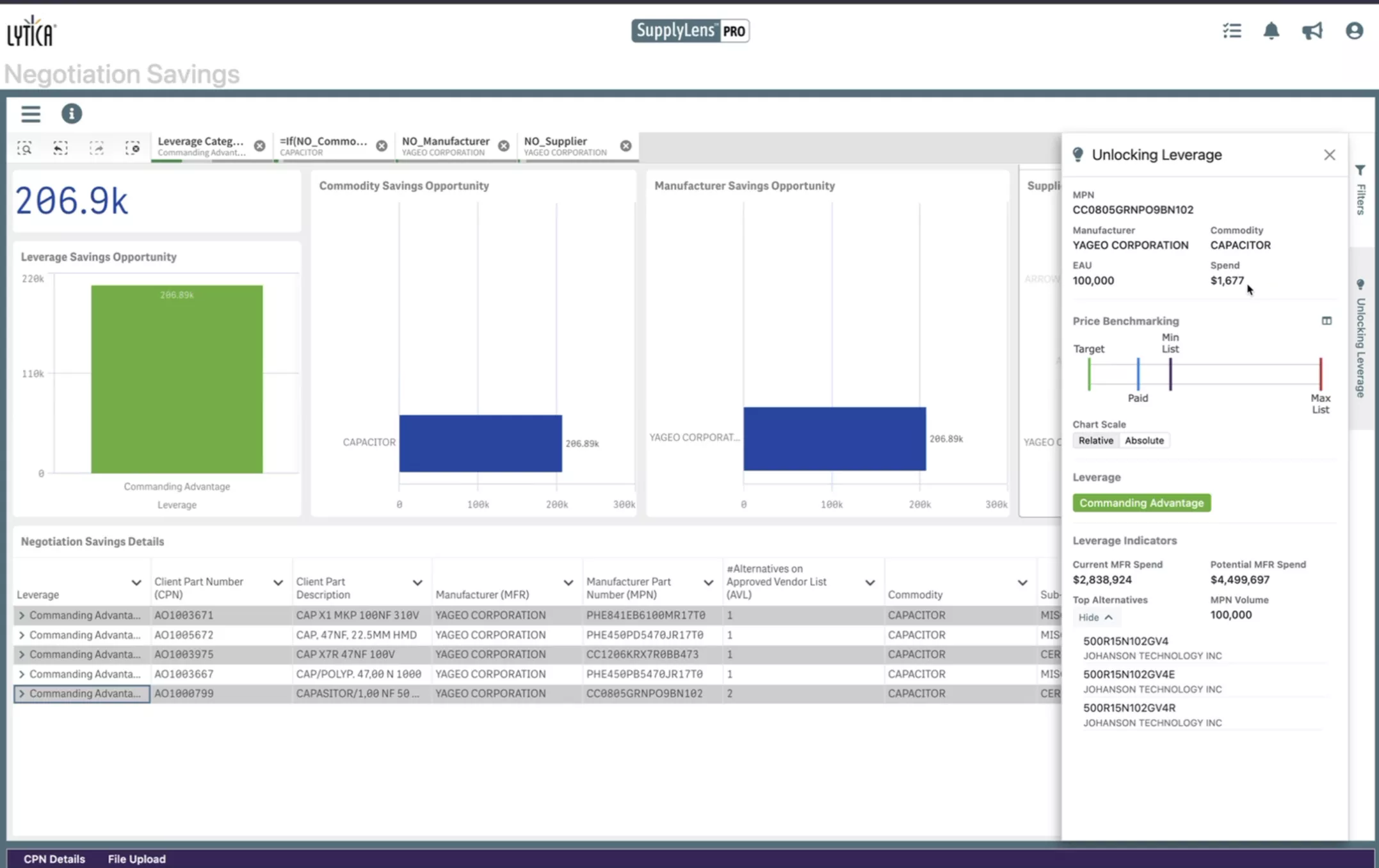1379x868 pixels.
Task: Collapse Top Alternatives with Hide toggle
Action: click(1095, 617)
